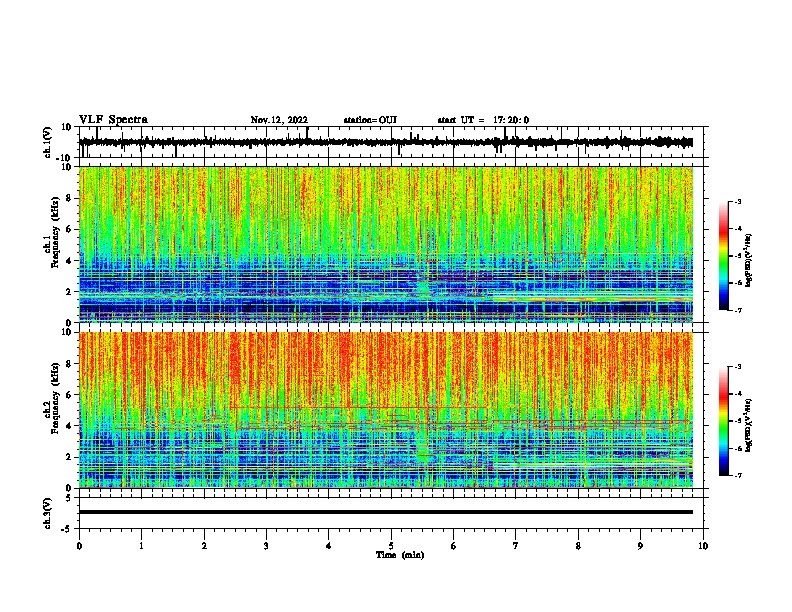Viewport: 792px width, 612px height.
Task: Click the "-3" label on ch.1 color scale
Action: (x=738, y=201)
